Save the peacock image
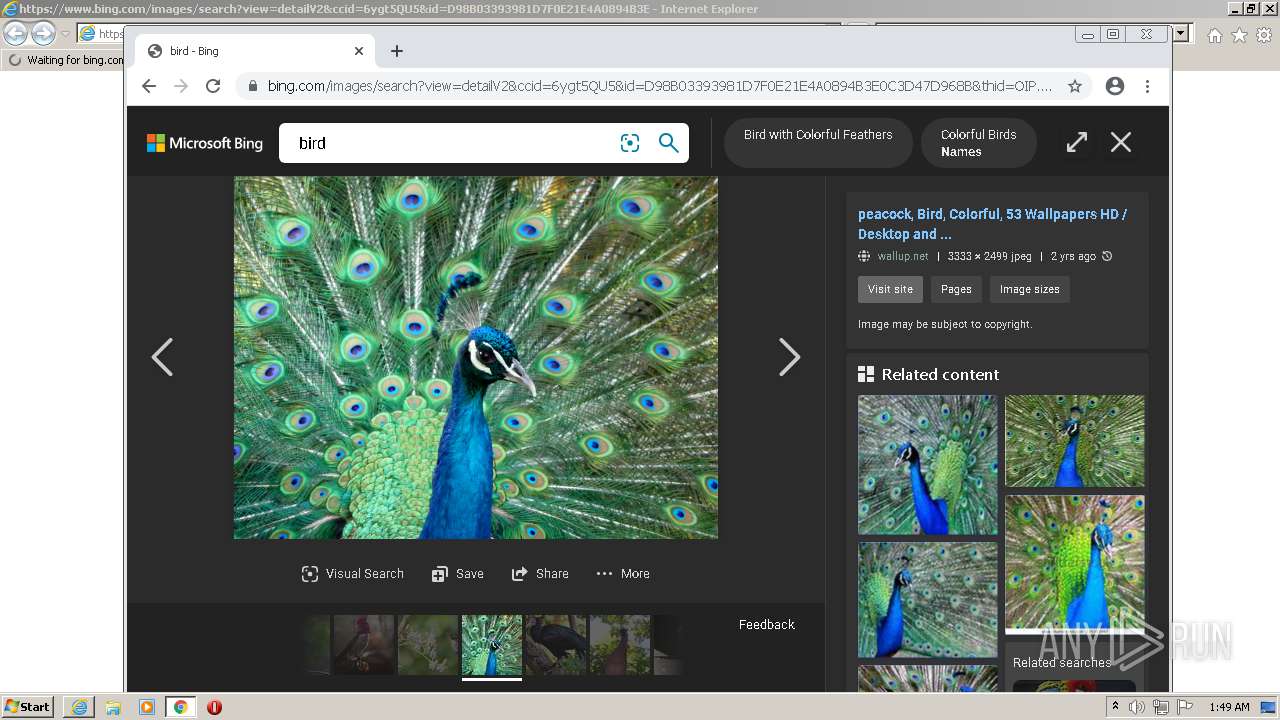1280x720 pixels. (458, 574)
